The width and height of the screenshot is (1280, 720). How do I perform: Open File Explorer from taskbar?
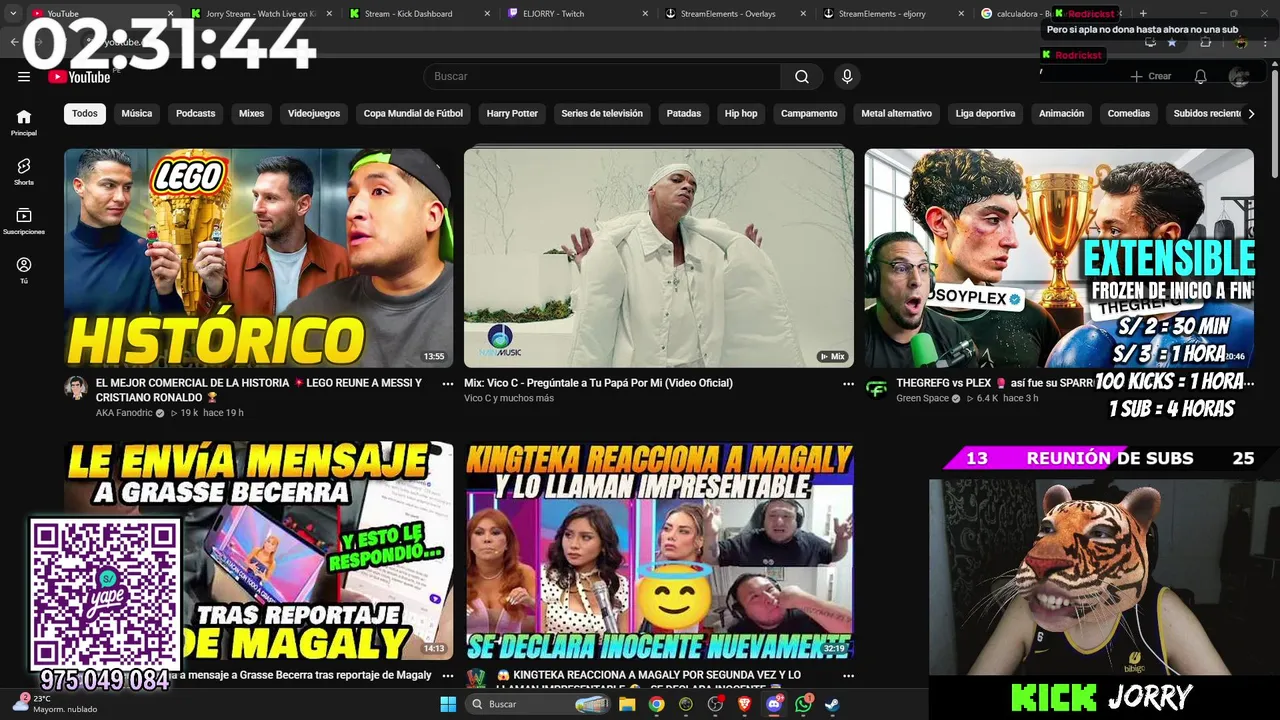[627, 704]
